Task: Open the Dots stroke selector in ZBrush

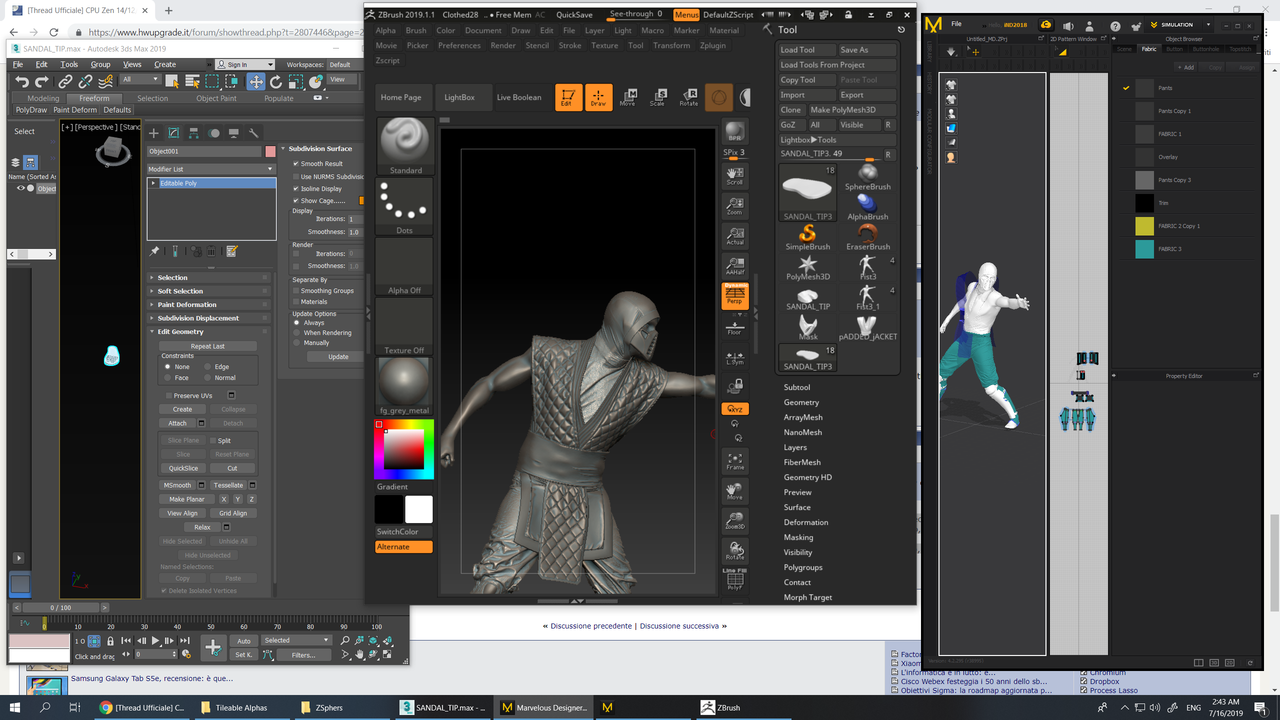Action: pyautogui.click(x=405, y=206)
